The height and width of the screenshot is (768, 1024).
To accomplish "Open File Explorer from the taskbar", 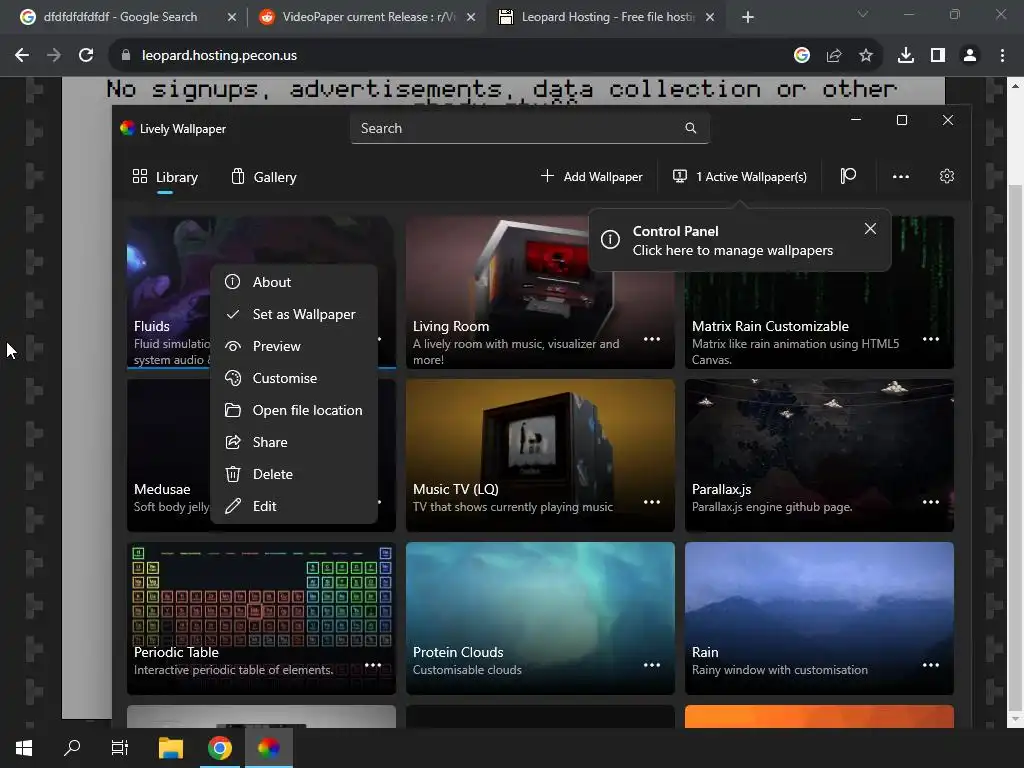I will [x=171, y=748].
